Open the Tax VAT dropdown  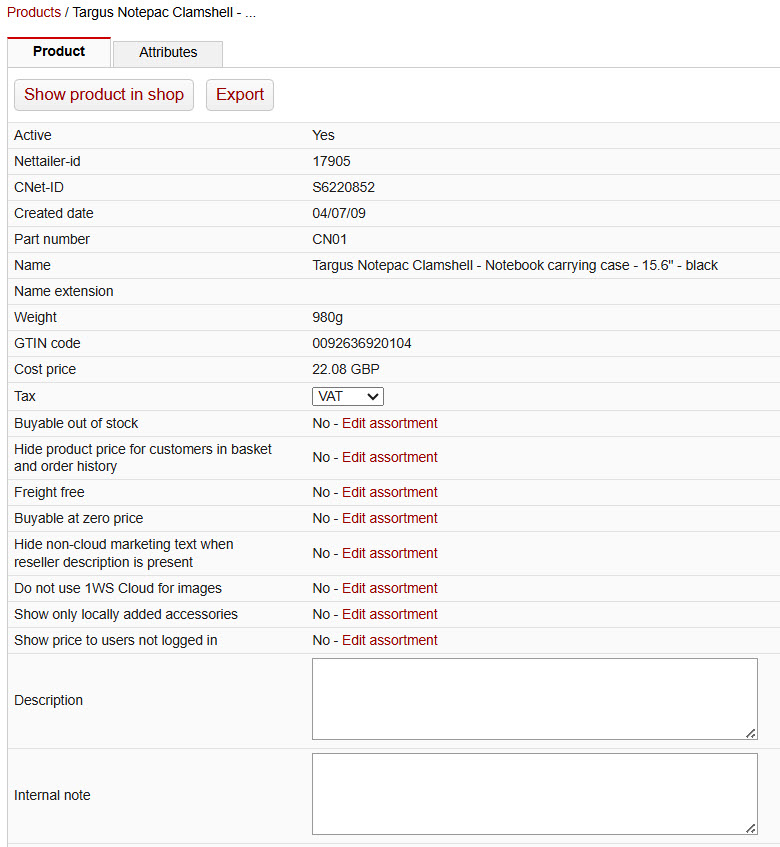348,396
